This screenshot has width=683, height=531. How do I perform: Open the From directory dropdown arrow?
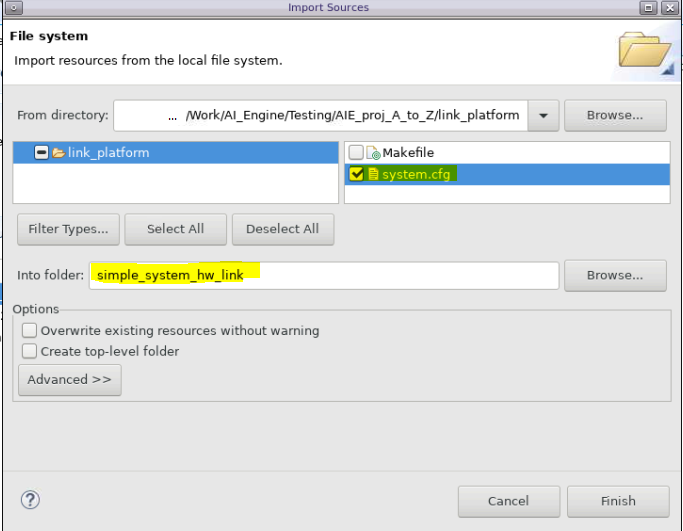coord(543,115)
